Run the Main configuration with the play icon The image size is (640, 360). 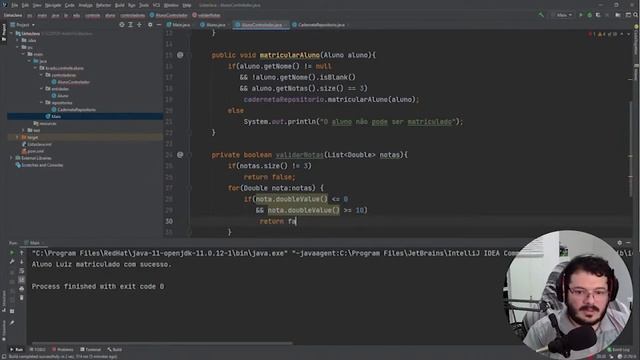tap(581, 15)
